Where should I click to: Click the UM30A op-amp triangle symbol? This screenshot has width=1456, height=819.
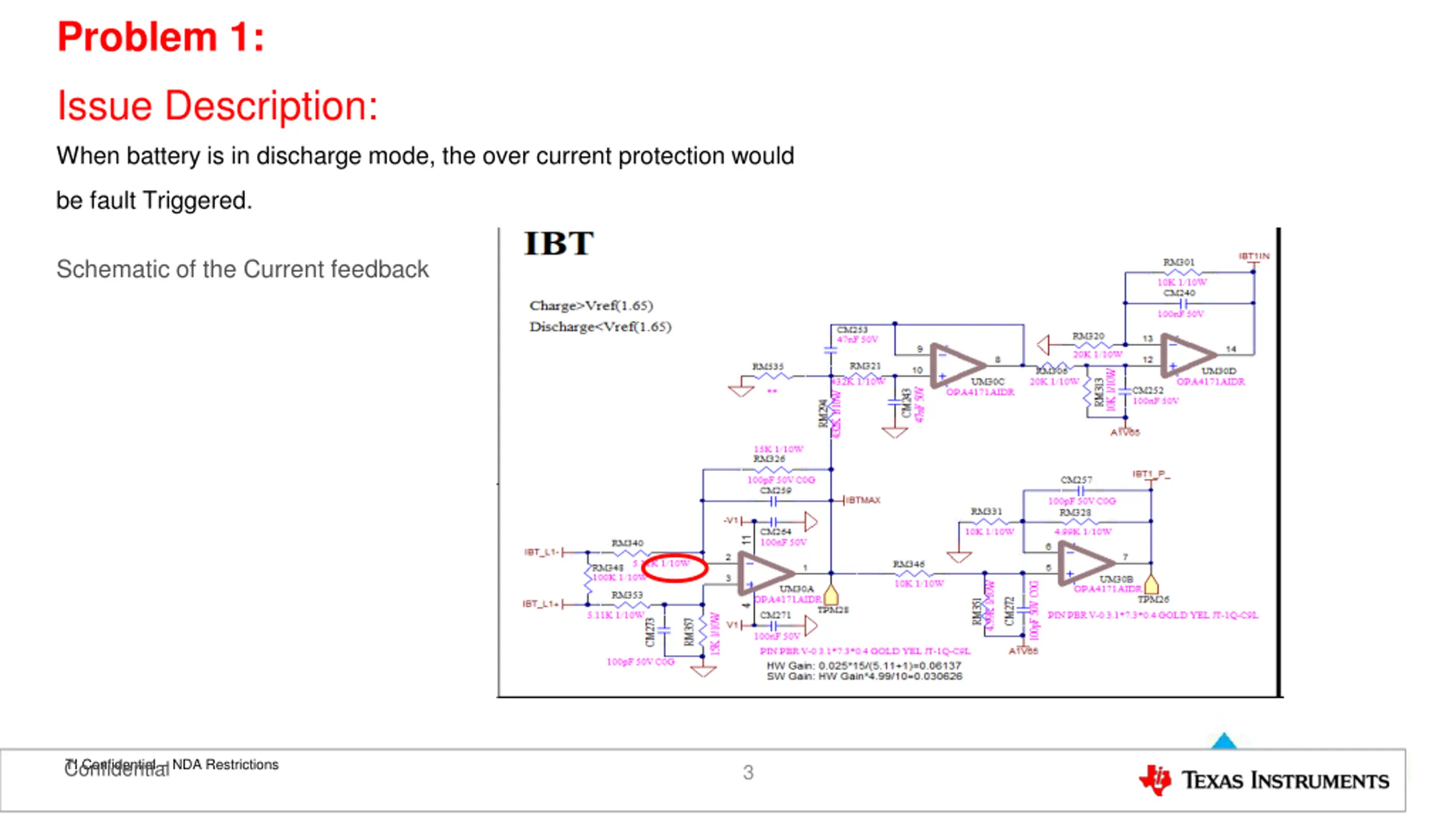click(765, 573)
